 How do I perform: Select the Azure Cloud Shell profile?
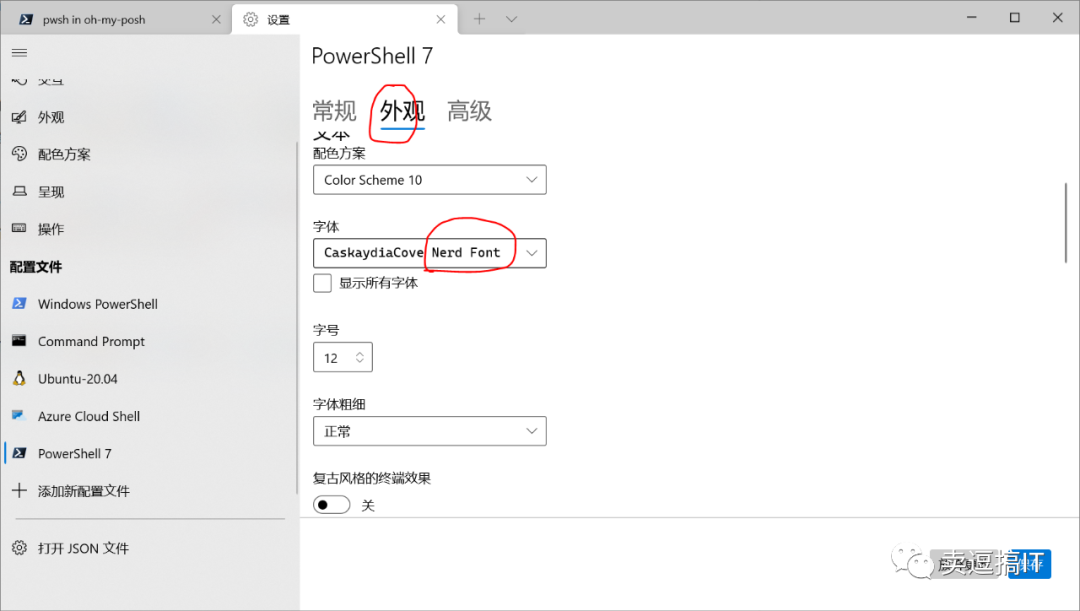point(148,416)
